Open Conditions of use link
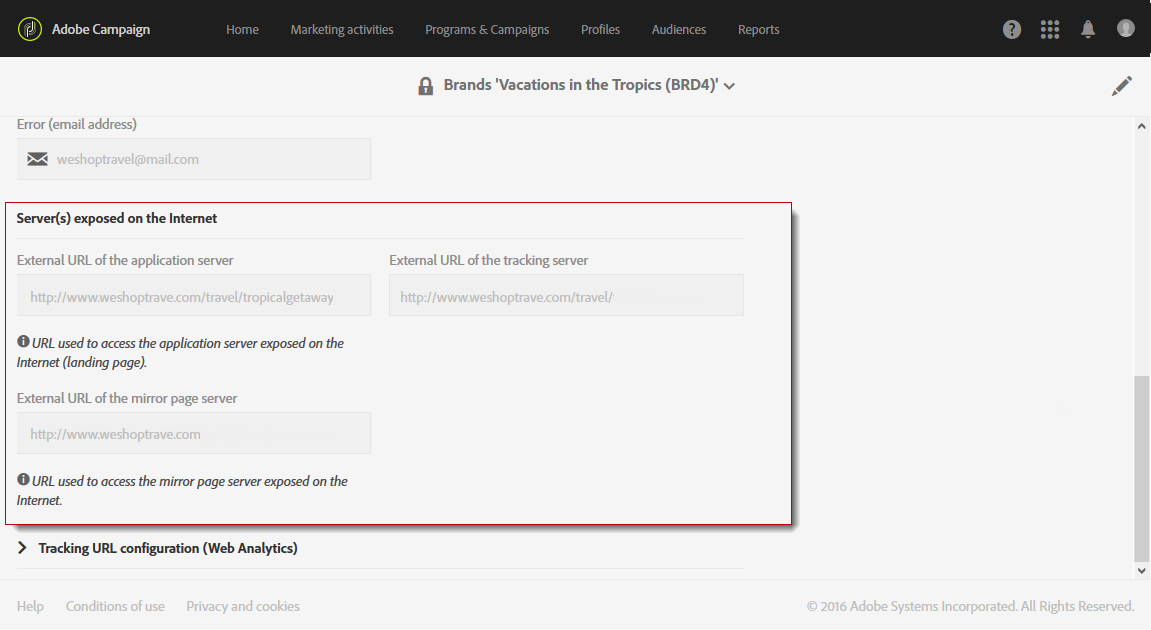 coord(115,607)
